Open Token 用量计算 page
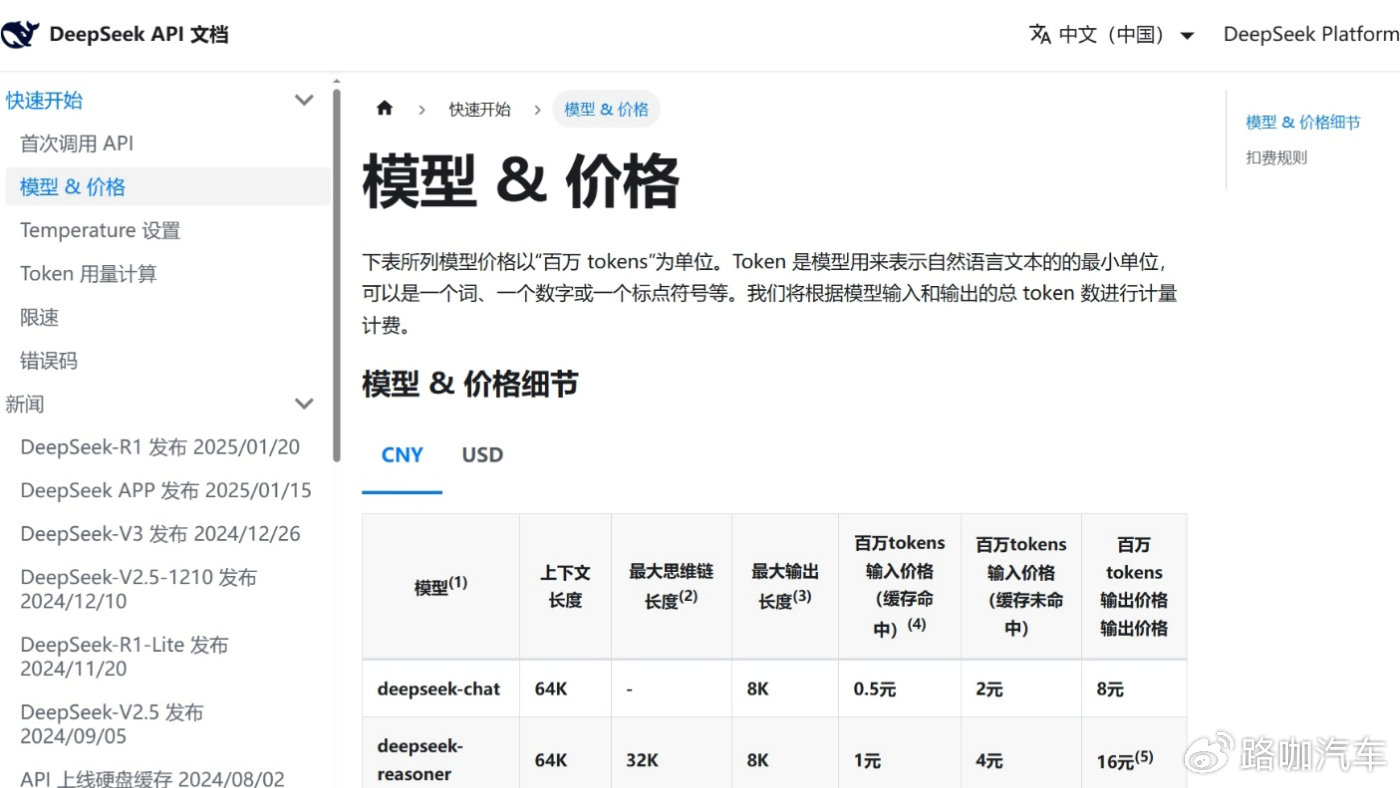 click(x=88, y=274)
